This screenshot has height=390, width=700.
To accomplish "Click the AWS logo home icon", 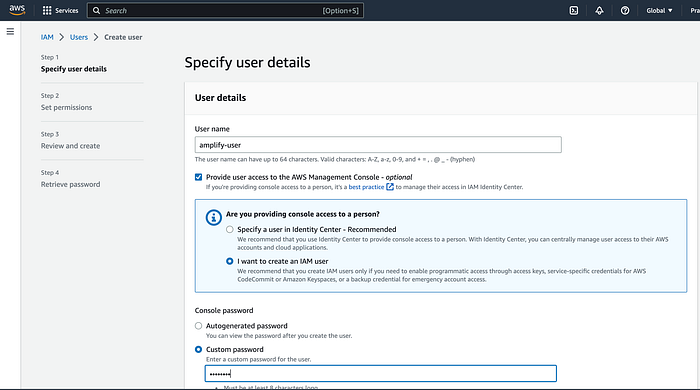I will click(17, 10).
